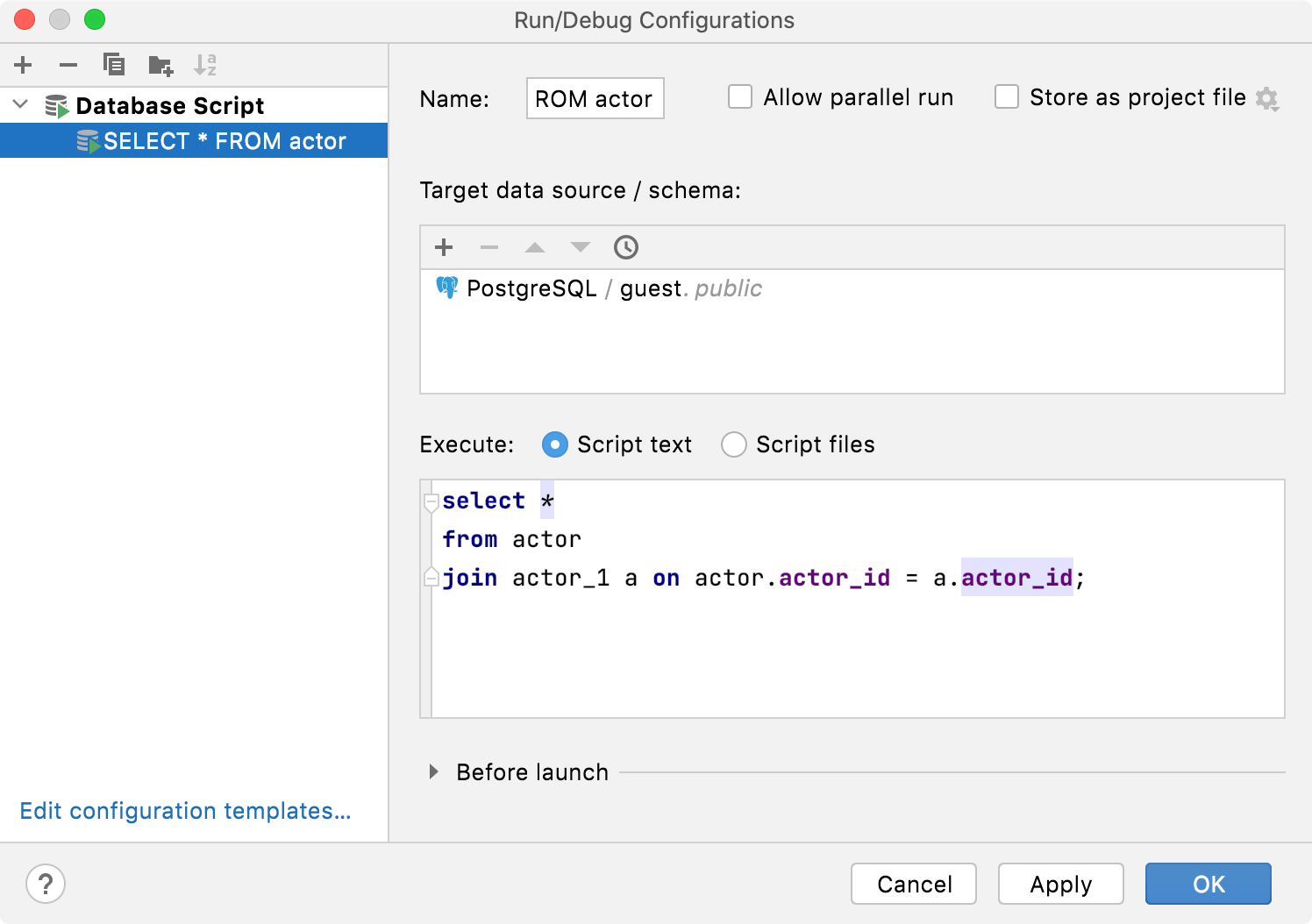The image size is (1312, 924).
Task: Check Store as project file
Action: [1006, 96]
